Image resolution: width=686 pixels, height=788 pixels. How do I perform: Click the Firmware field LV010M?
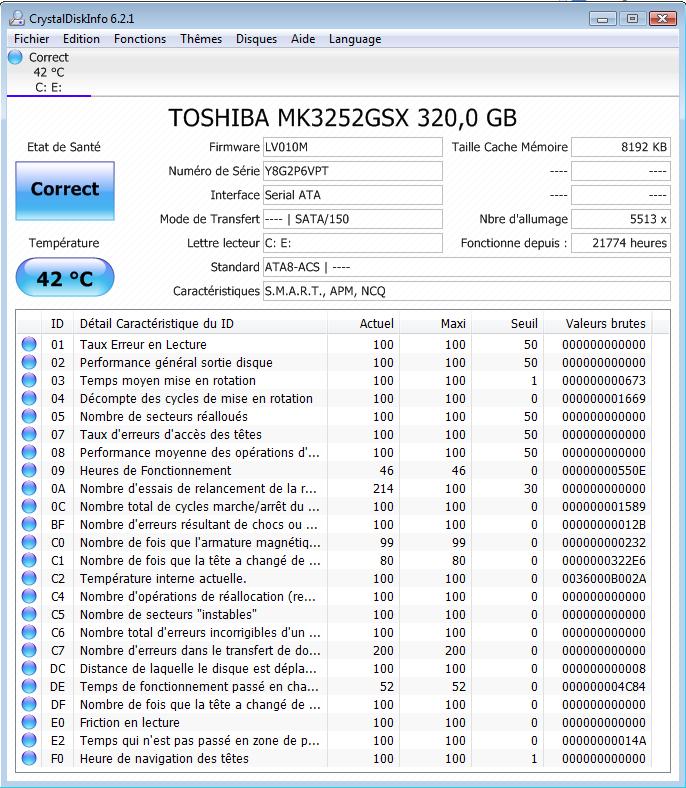click(352, 147)
